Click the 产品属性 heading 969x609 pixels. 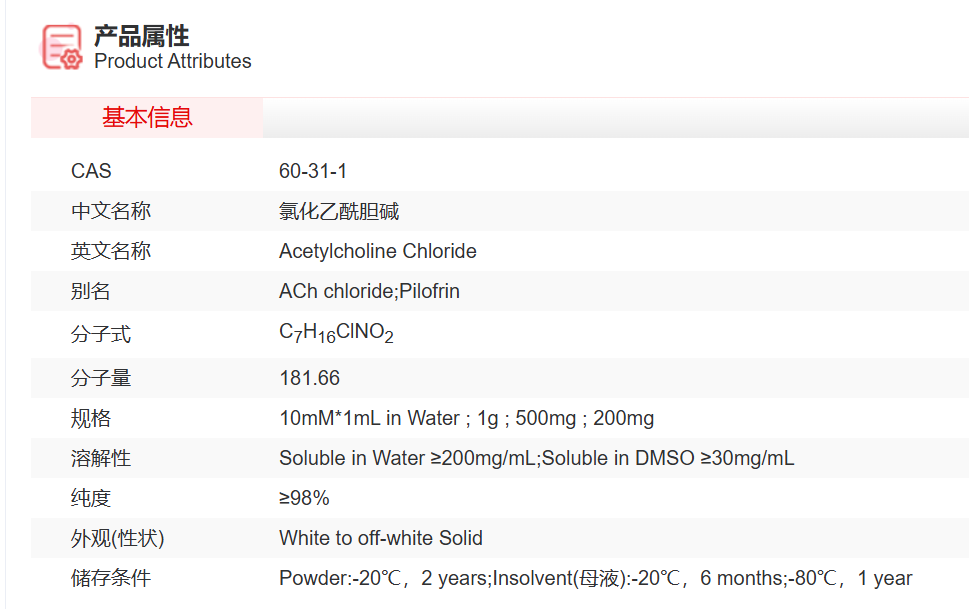click(x=142, y=36)
